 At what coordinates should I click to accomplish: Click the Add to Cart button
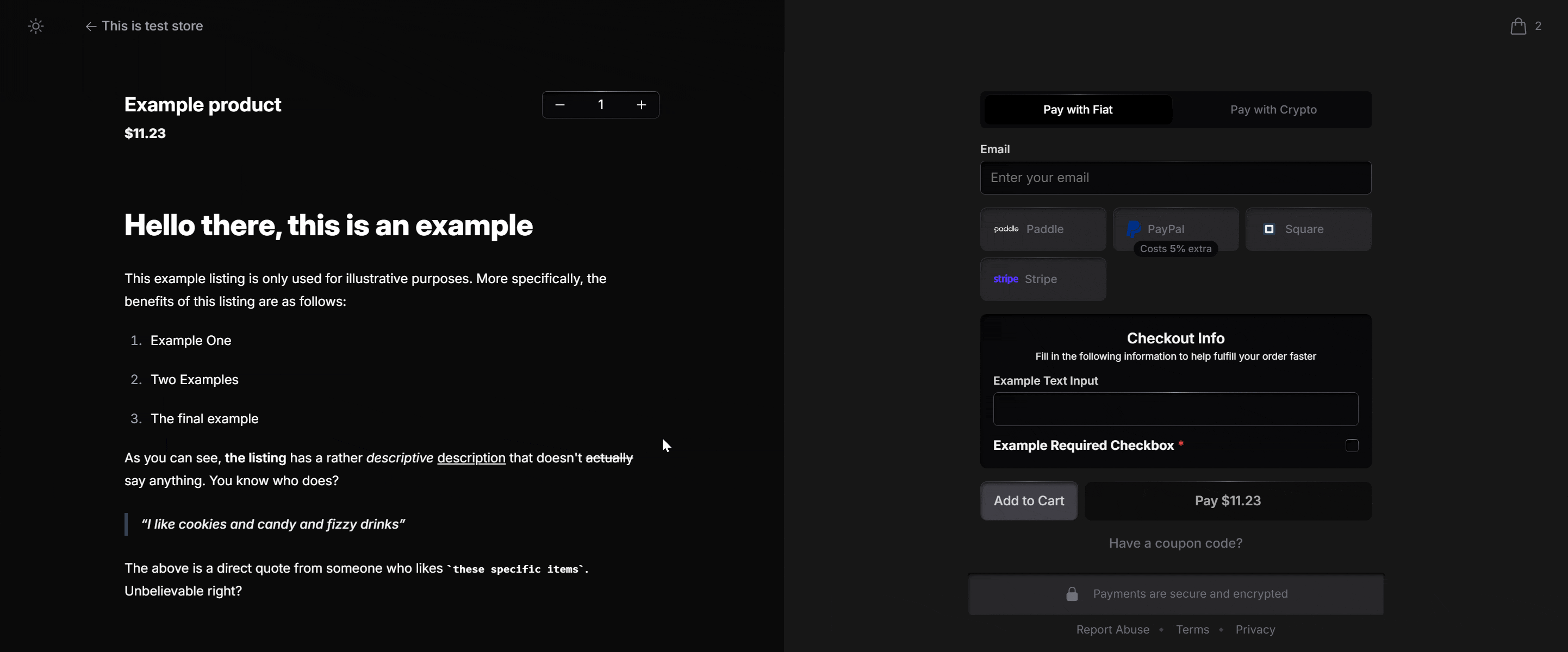pyautogui.click(x=1029, y=500)
